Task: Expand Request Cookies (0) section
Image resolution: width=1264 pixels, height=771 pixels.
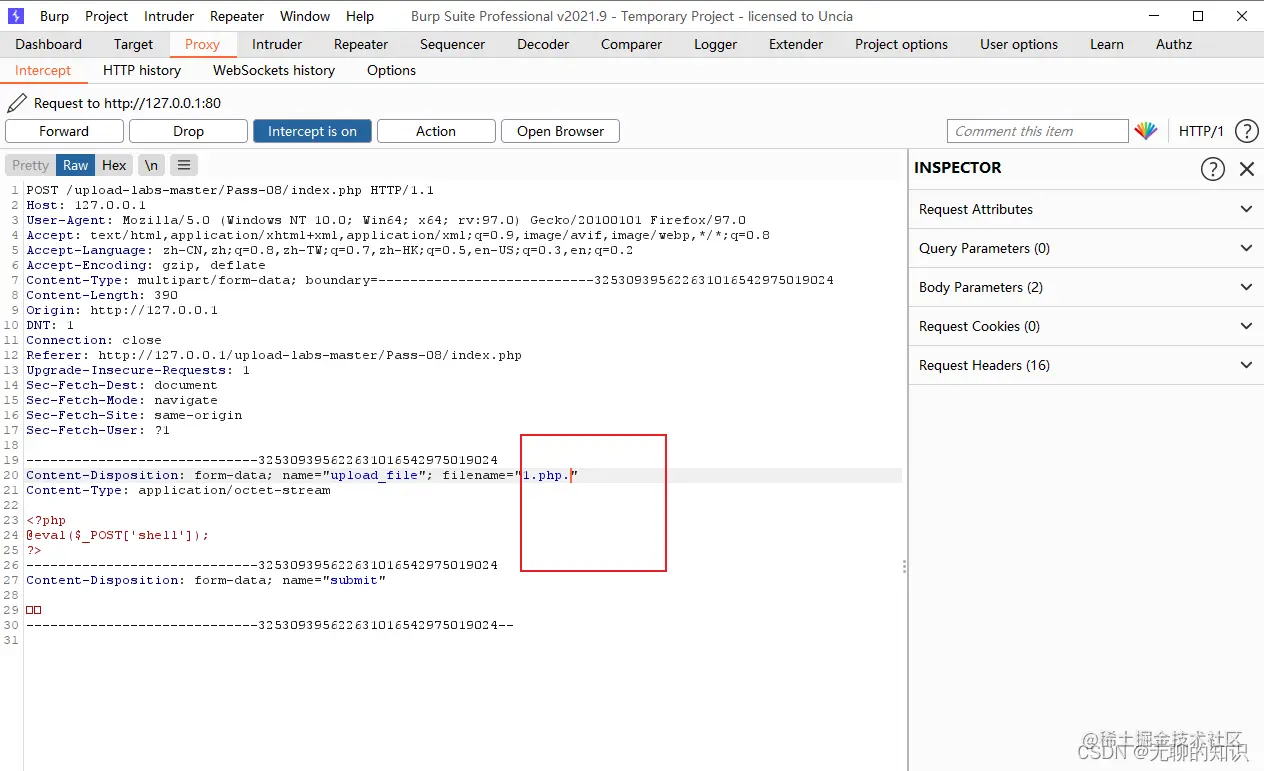Action: (x=1086, y=326)
